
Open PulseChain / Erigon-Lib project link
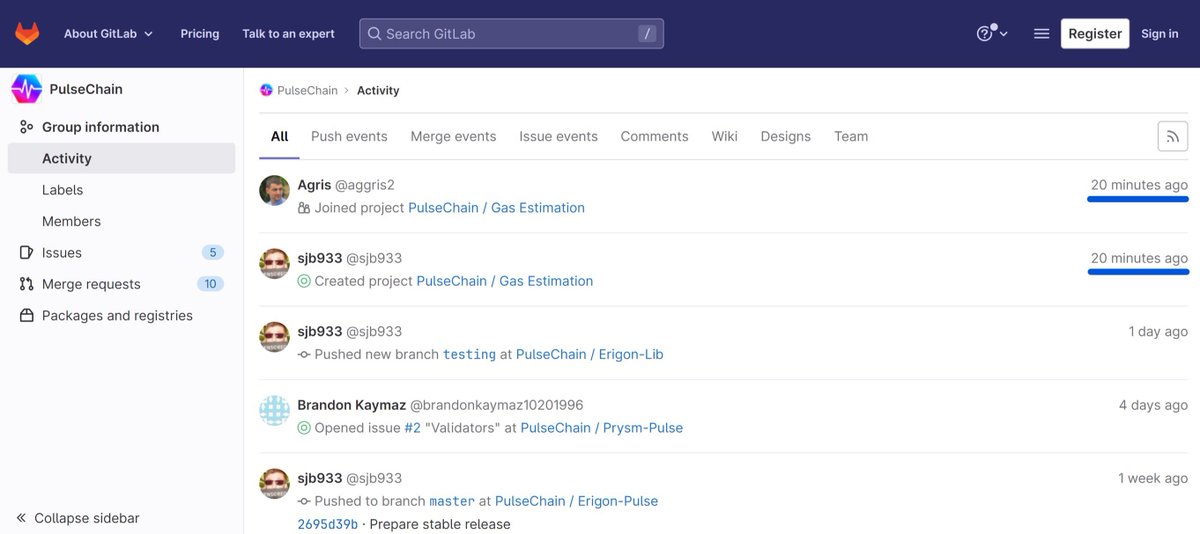[x=589, y=355]
